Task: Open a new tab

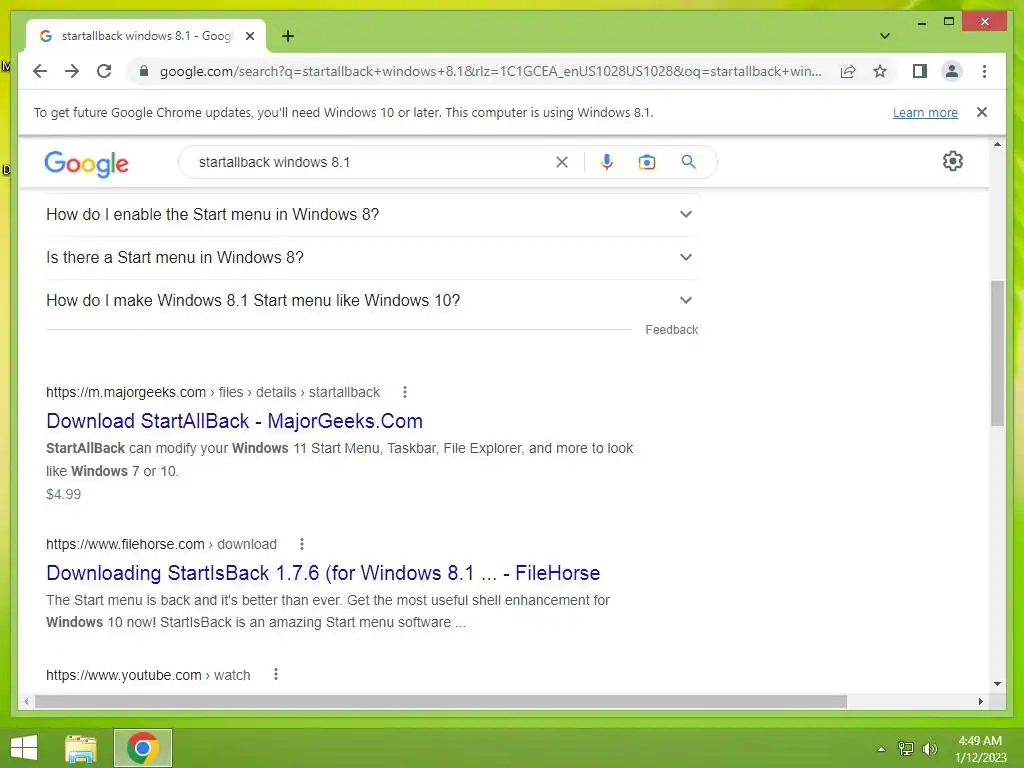Action: (x=287, y=36)
